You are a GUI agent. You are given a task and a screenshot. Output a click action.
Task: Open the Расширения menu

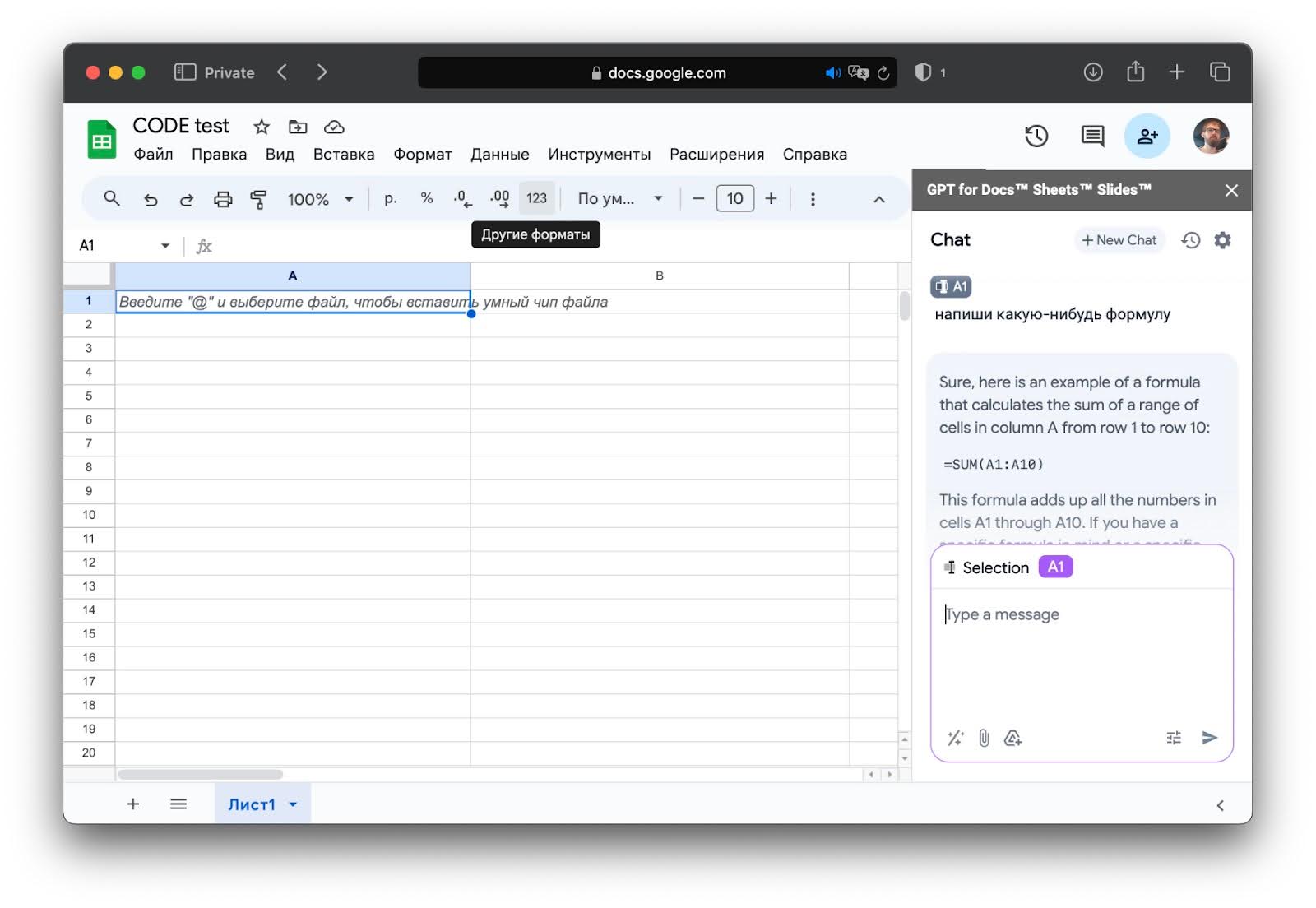[x=716, y=155]
